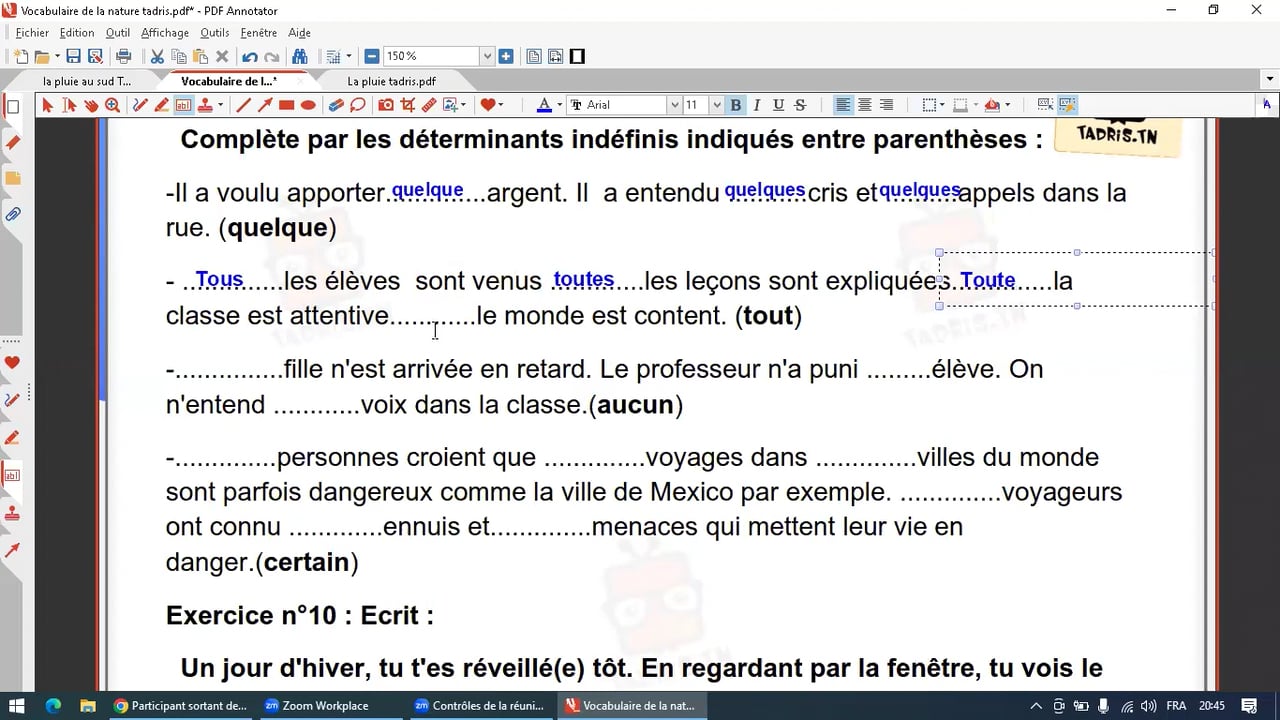Select the Ellipse shape tool
This screenshot has height=720, width=1280.
[308, 105]
